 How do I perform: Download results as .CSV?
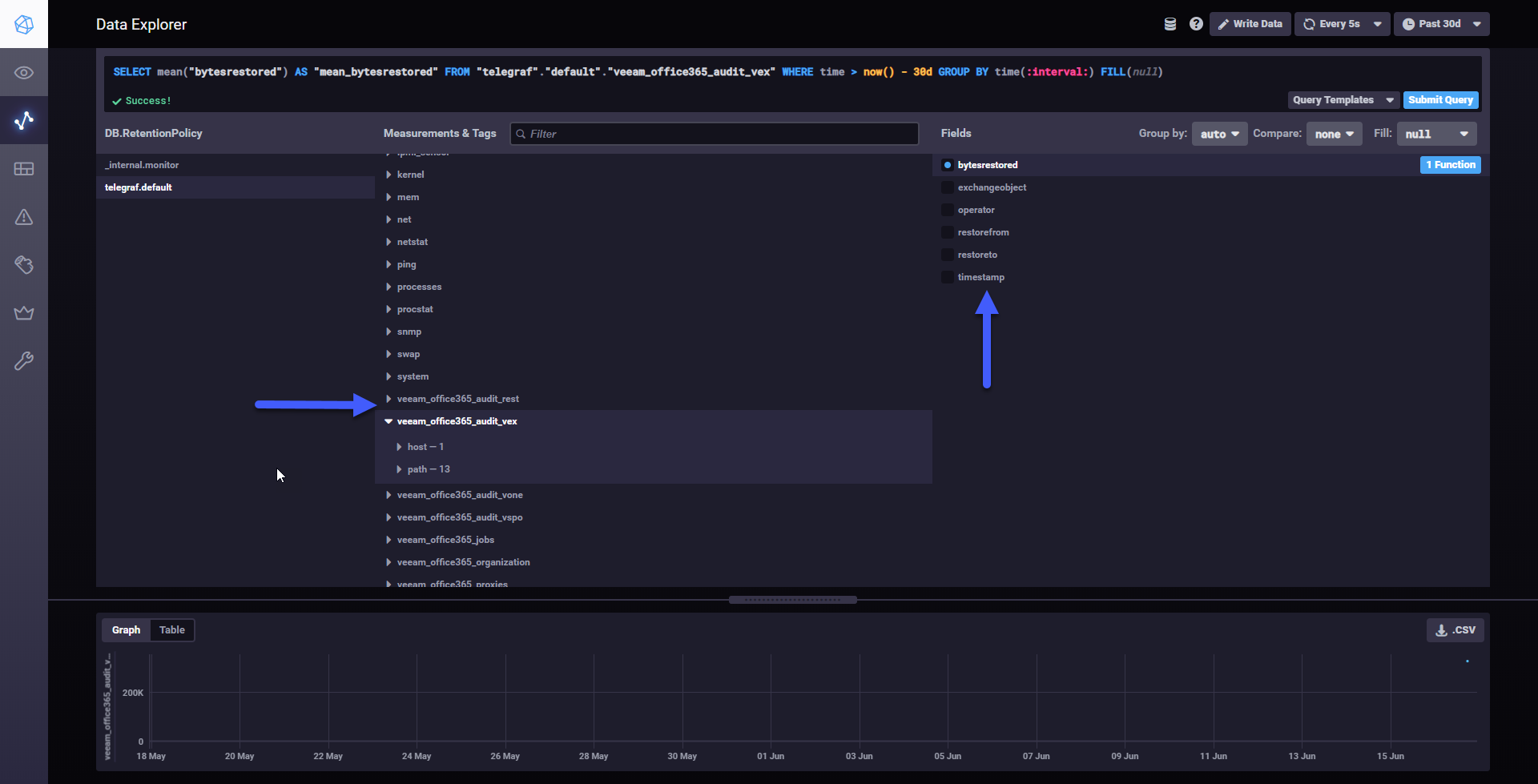[x=1455, y=630]
